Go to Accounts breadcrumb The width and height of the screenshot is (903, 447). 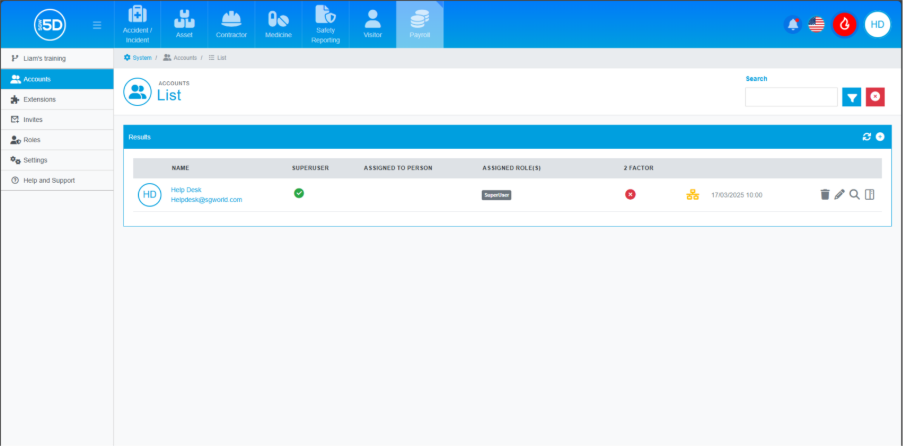[180, 58]
